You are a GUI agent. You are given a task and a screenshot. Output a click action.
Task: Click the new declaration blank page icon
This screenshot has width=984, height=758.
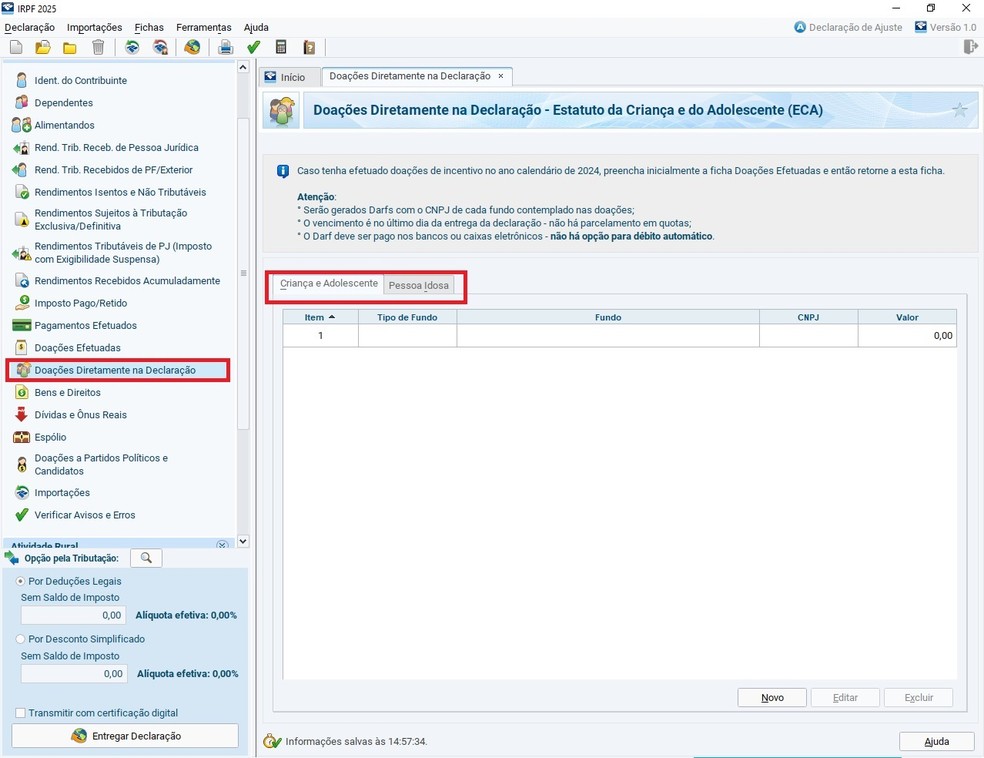[x=16, y=47]
